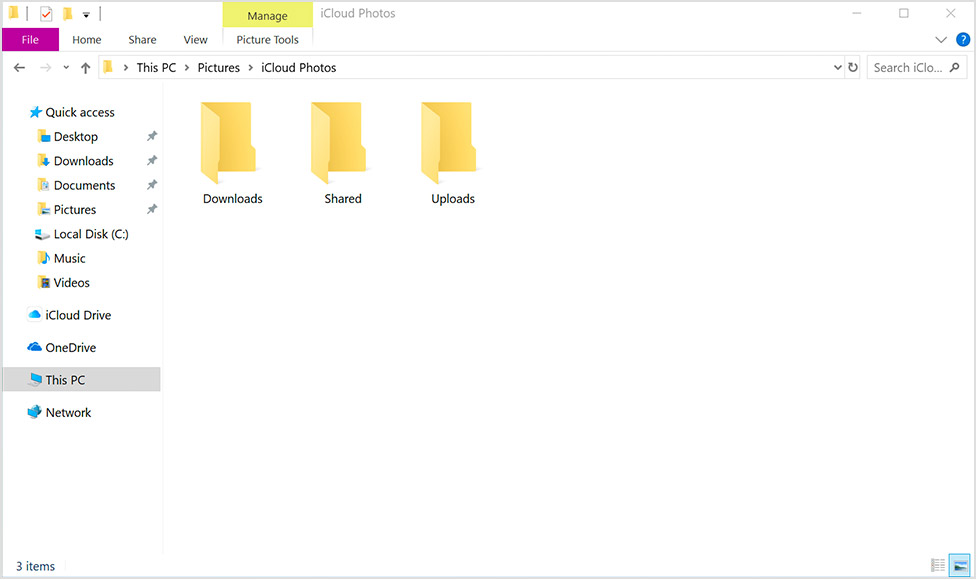Click "Local Disk (C:)" label in sidebar
976x580 pixels.
coord(92,234)
